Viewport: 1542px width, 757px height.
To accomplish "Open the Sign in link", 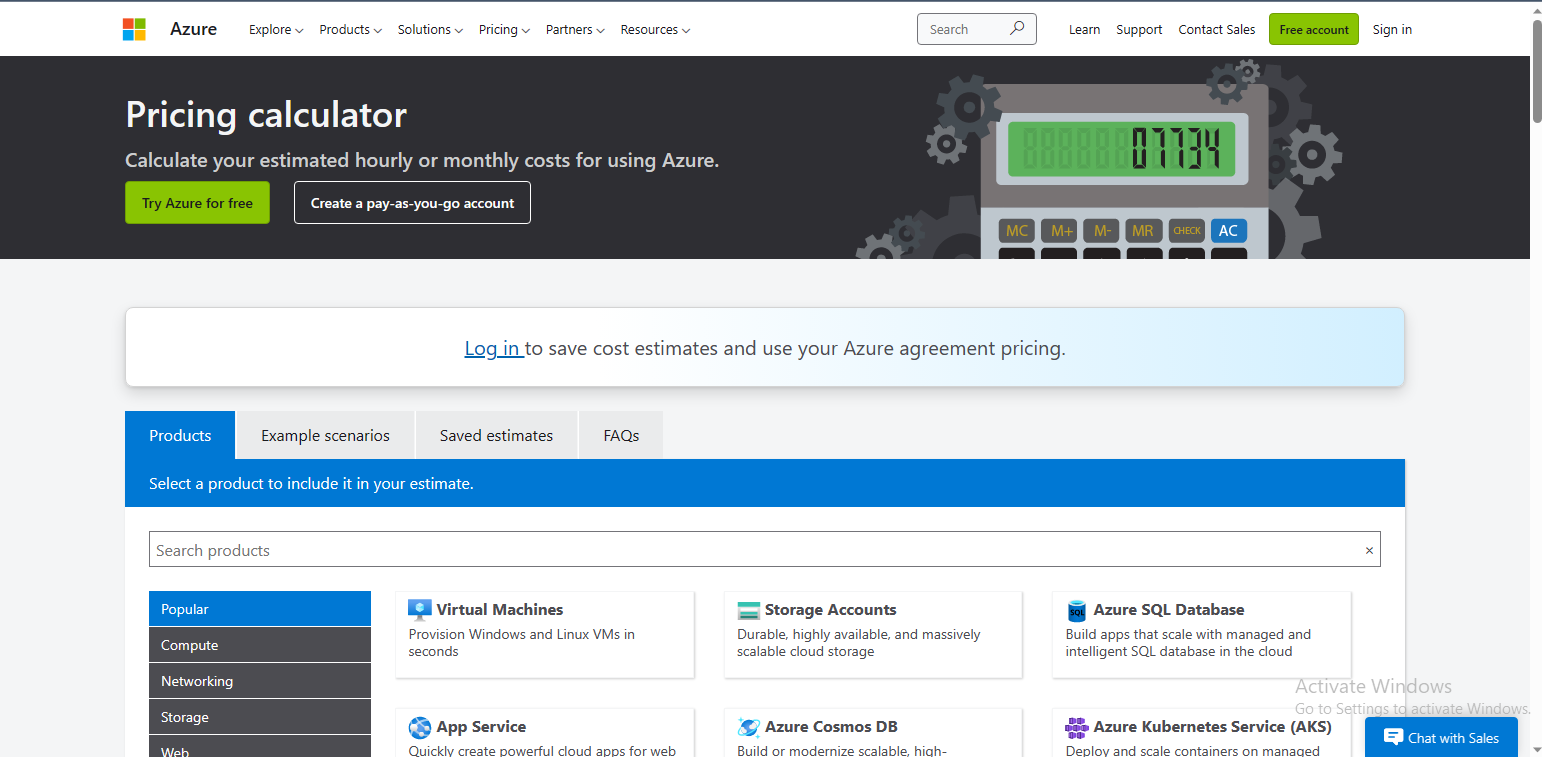I will [1392, 29].
